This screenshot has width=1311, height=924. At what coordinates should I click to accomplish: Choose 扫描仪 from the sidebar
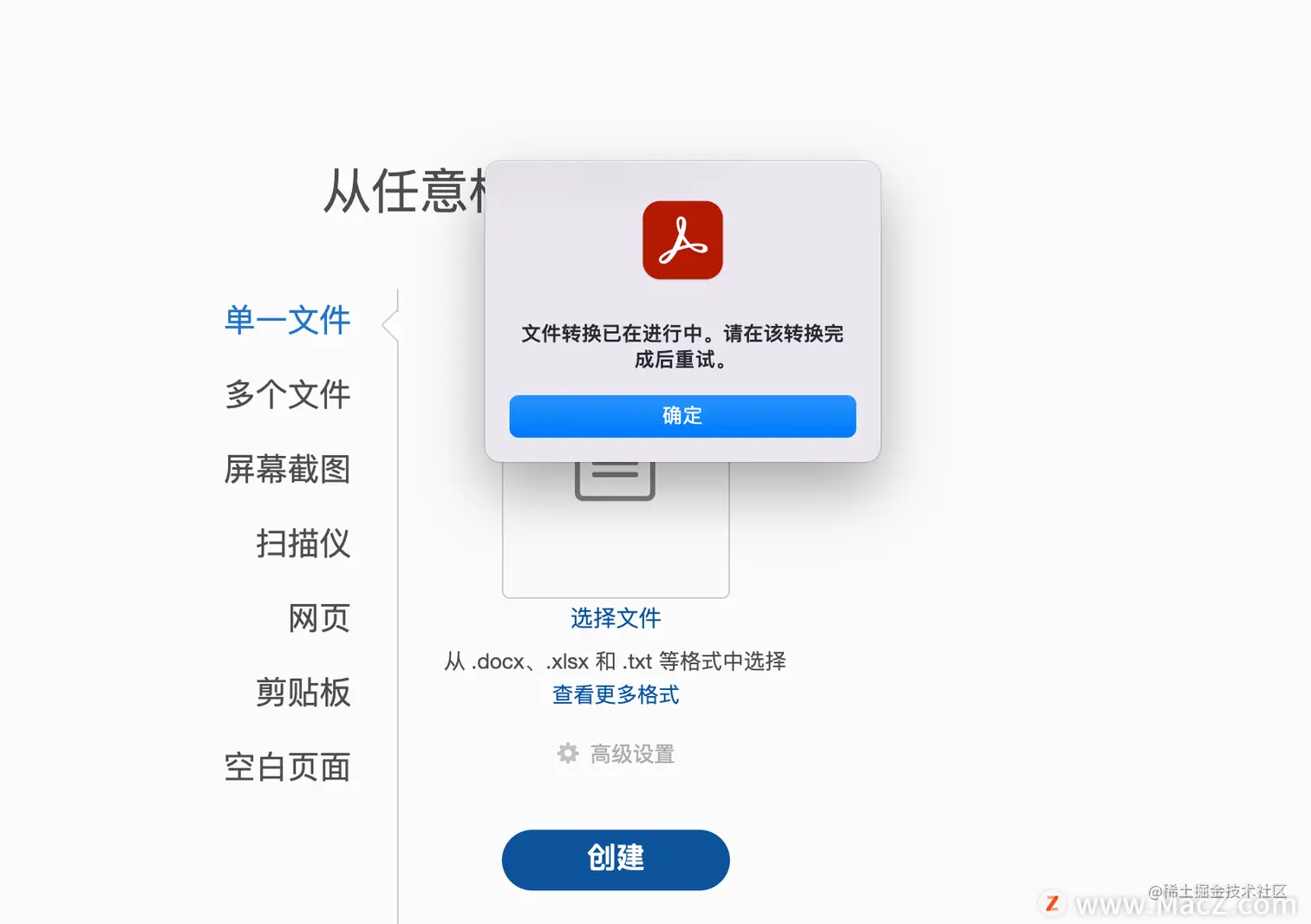click(303, 543)
